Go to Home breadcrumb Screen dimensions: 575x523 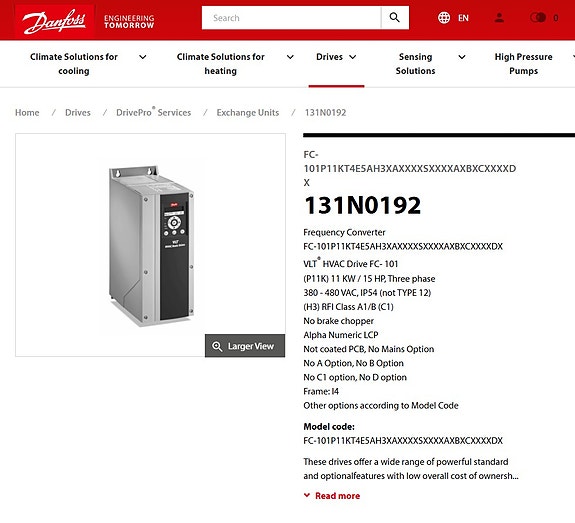[27, 113]
